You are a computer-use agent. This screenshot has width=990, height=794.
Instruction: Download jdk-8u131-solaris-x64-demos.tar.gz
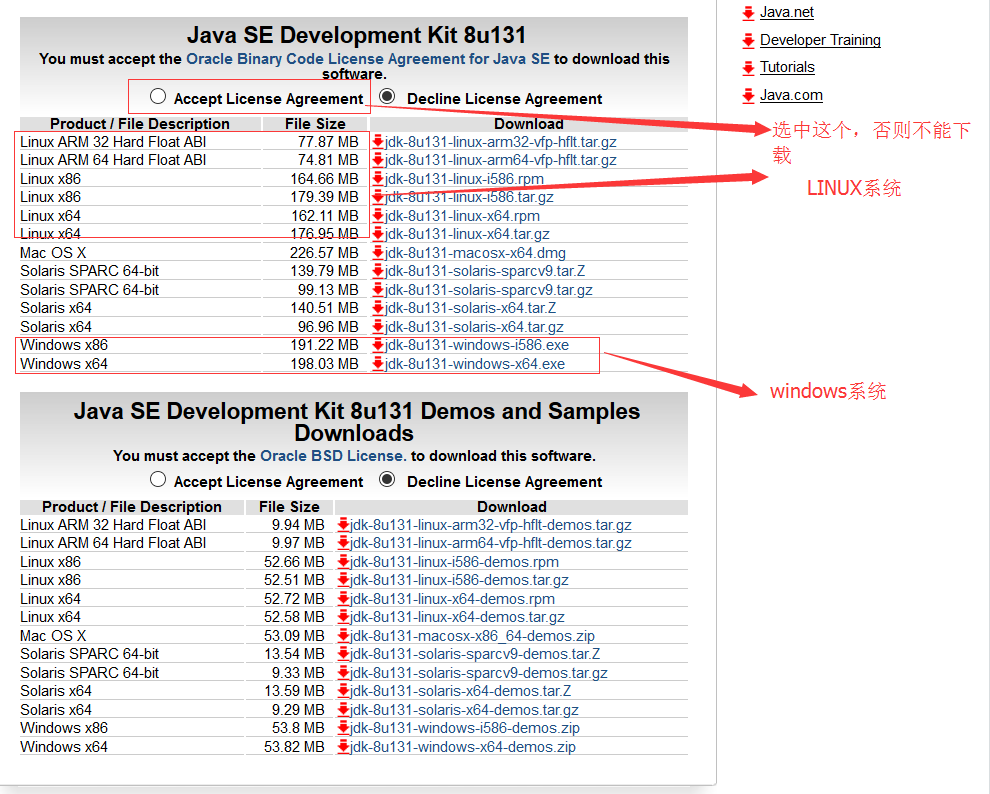tap(465, 710)
